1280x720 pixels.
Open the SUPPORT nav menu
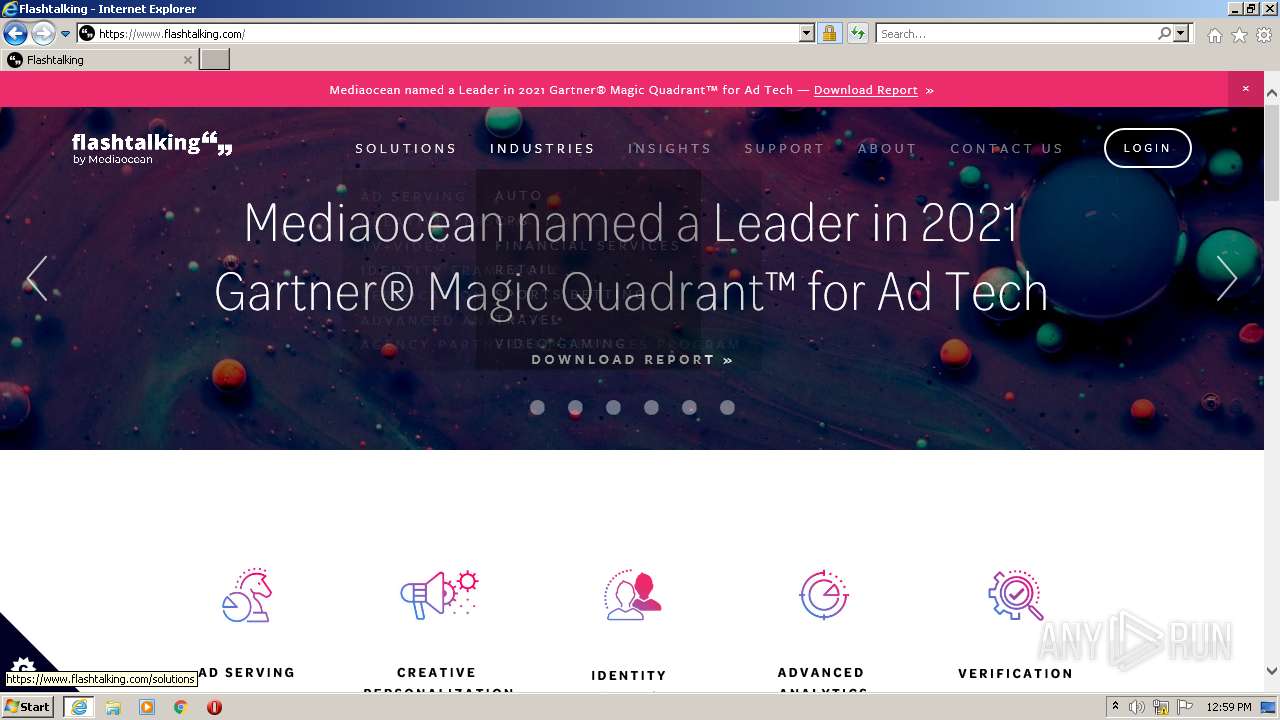(785, 148)
